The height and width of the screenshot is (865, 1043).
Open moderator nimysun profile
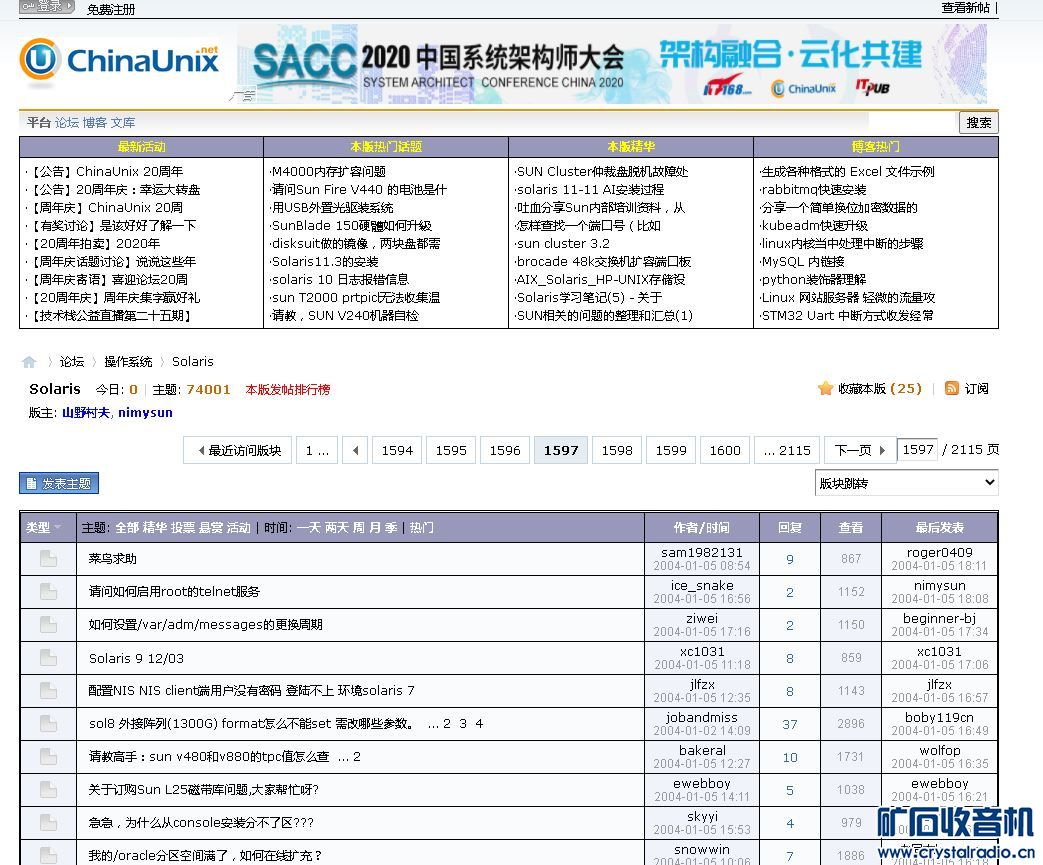[x=146, y=413]
